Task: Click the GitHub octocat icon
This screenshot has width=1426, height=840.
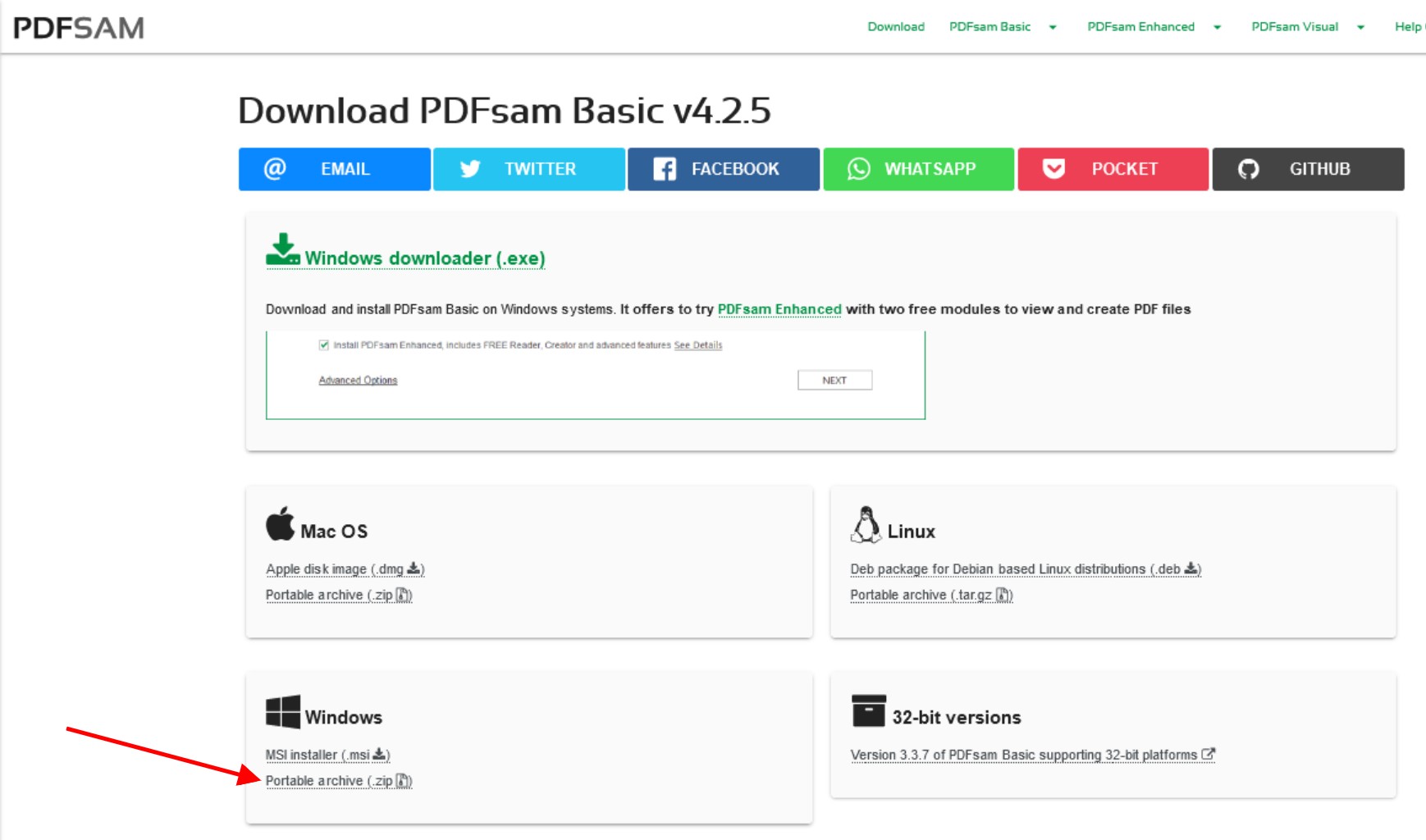Action: 1249,169
